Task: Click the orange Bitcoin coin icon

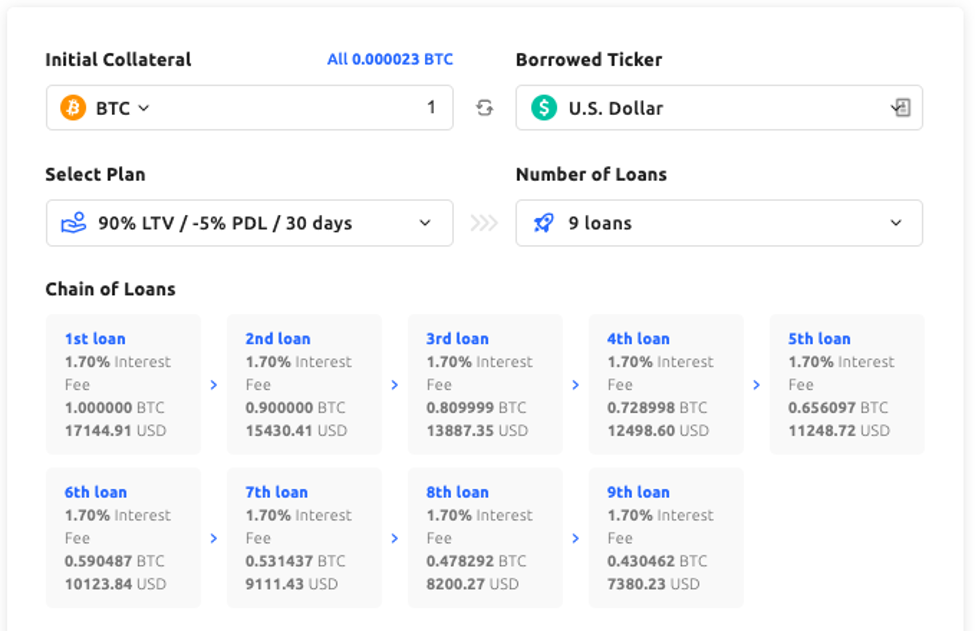Action: click(73, 108)
